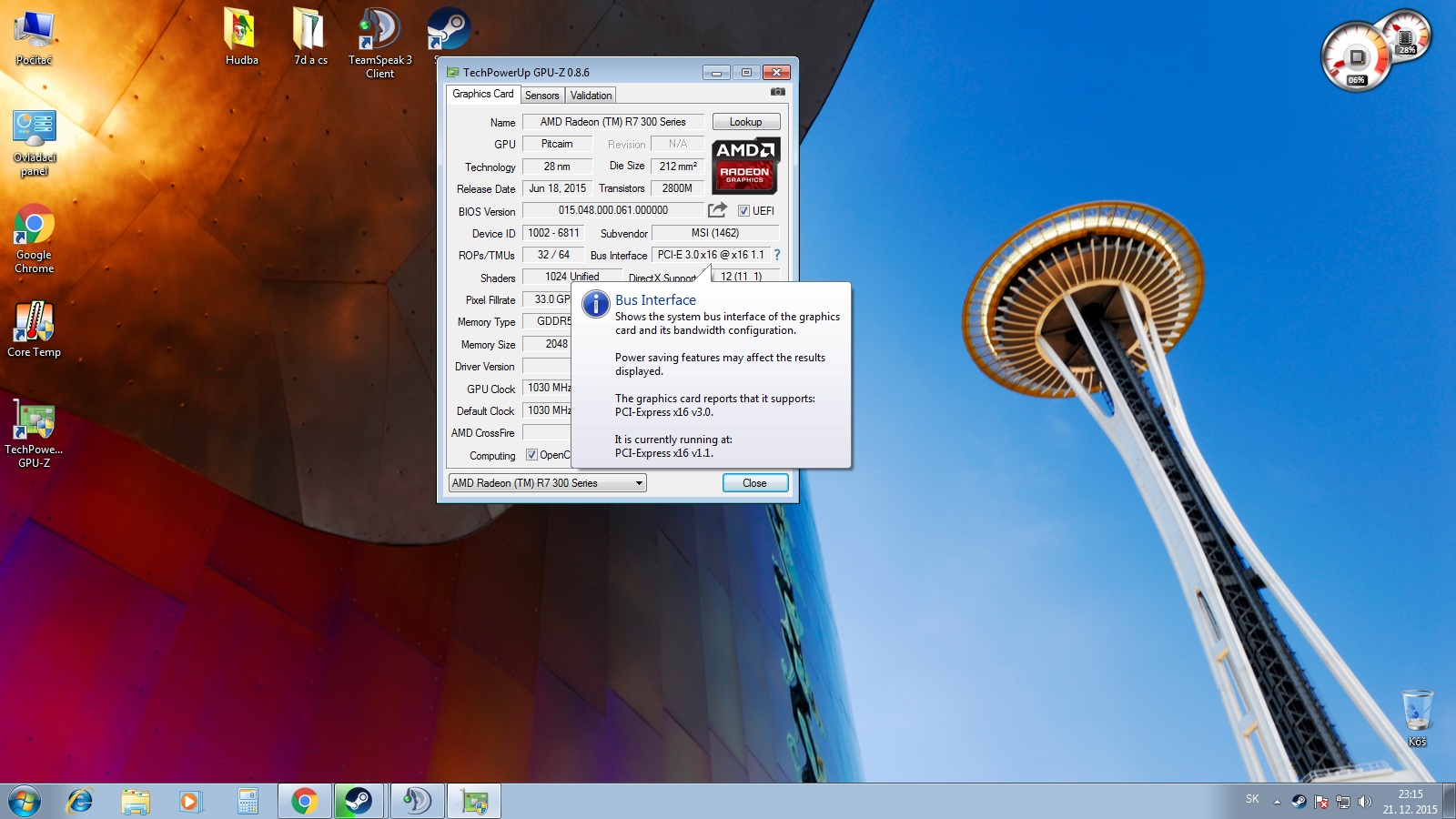1456x819 pixels.
Task: Click the AMD Radeon Graphics logo
Action: (x=745, y=166)
